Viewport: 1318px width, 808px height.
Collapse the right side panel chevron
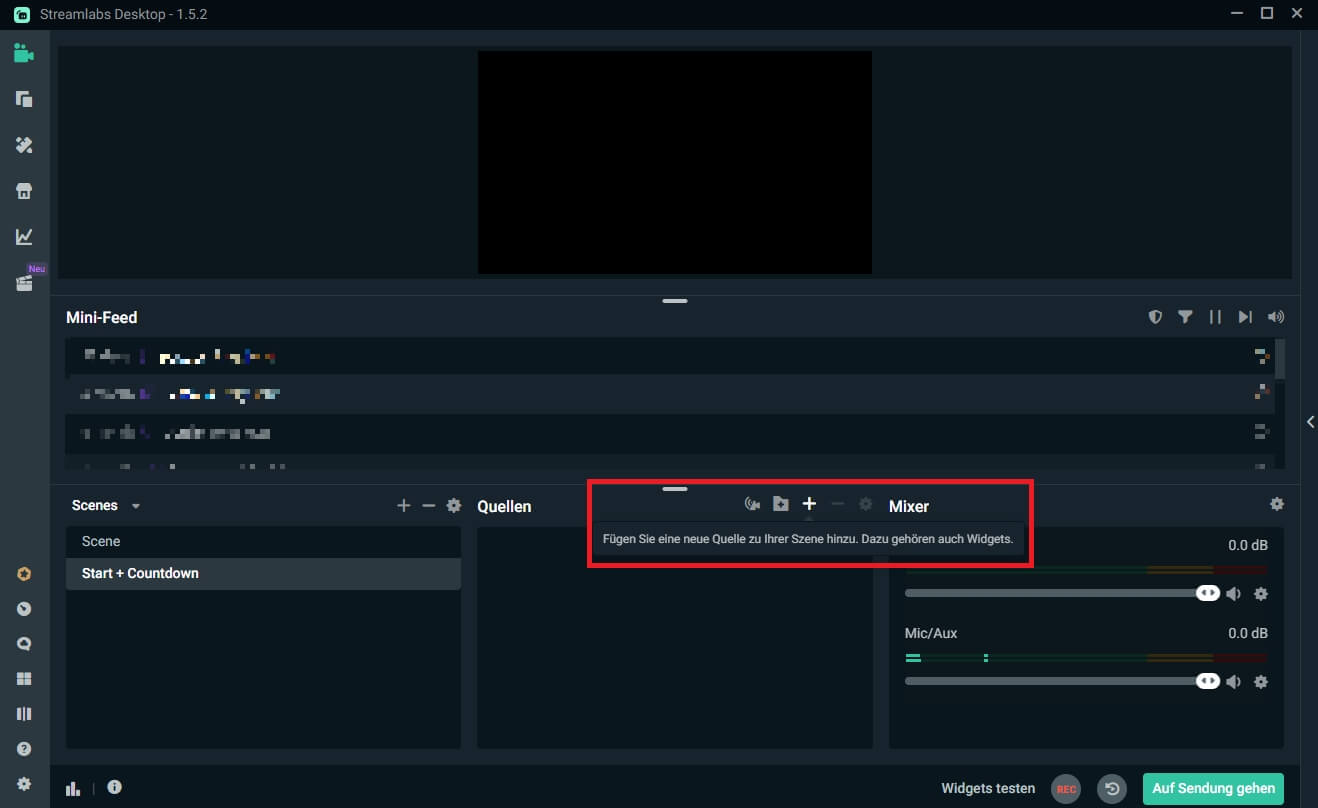tap(1311, 421)
